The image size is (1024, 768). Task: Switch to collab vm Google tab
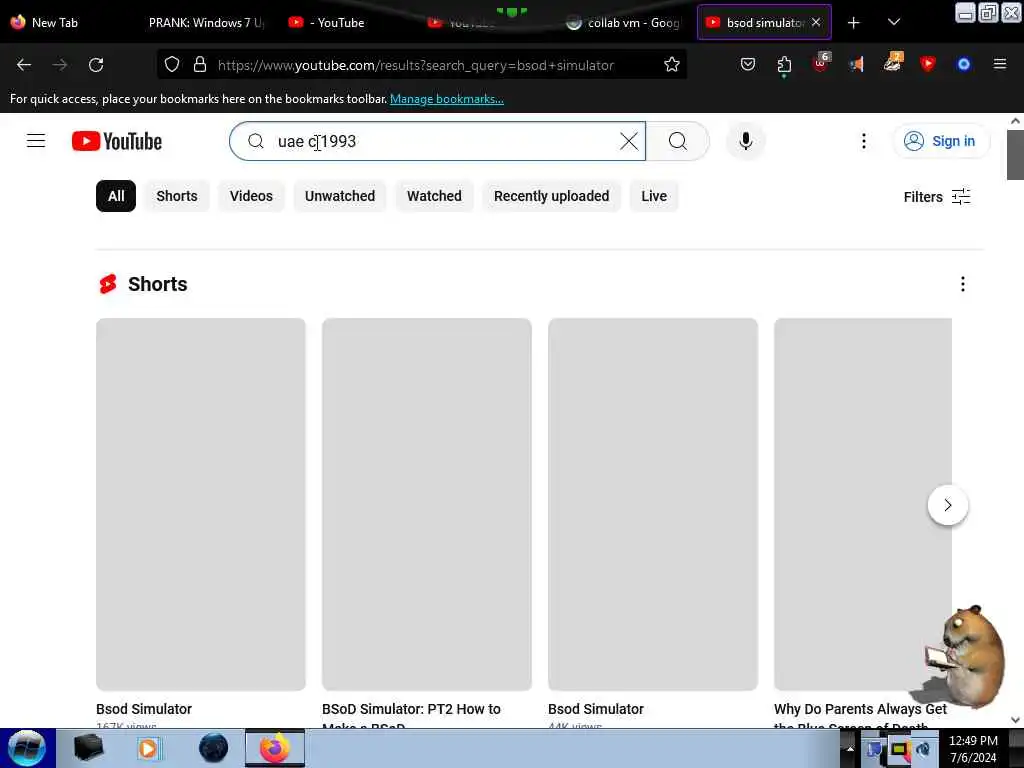tap(624, 23)
